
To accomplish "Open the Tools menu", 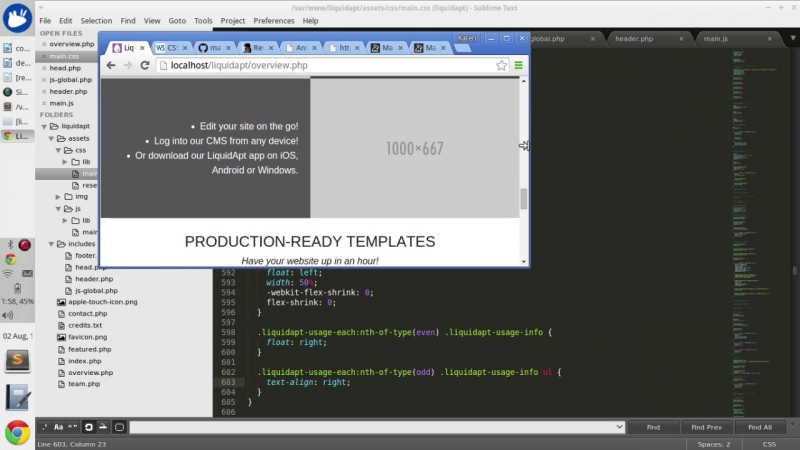I will click(x=203, y=21).
